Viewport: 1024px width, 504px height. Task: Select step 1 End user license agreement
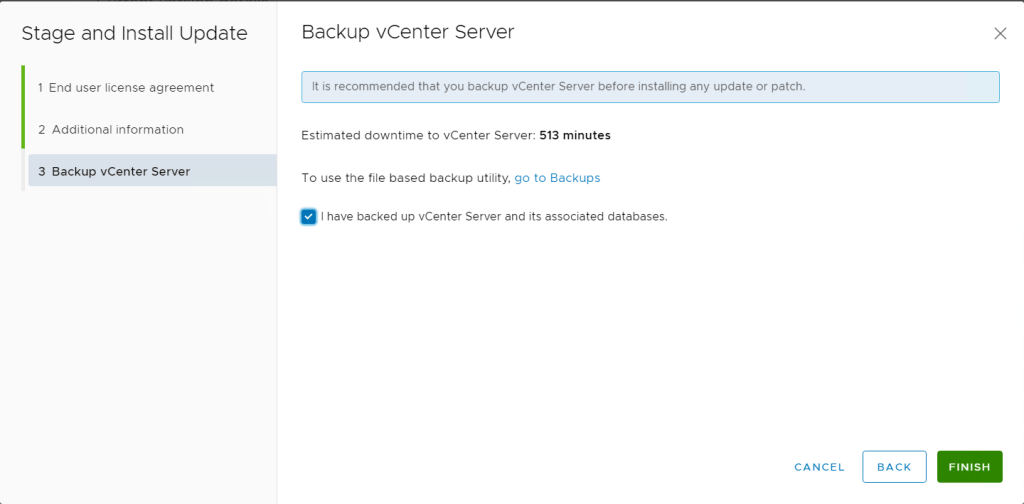click(x=126, y=88)
